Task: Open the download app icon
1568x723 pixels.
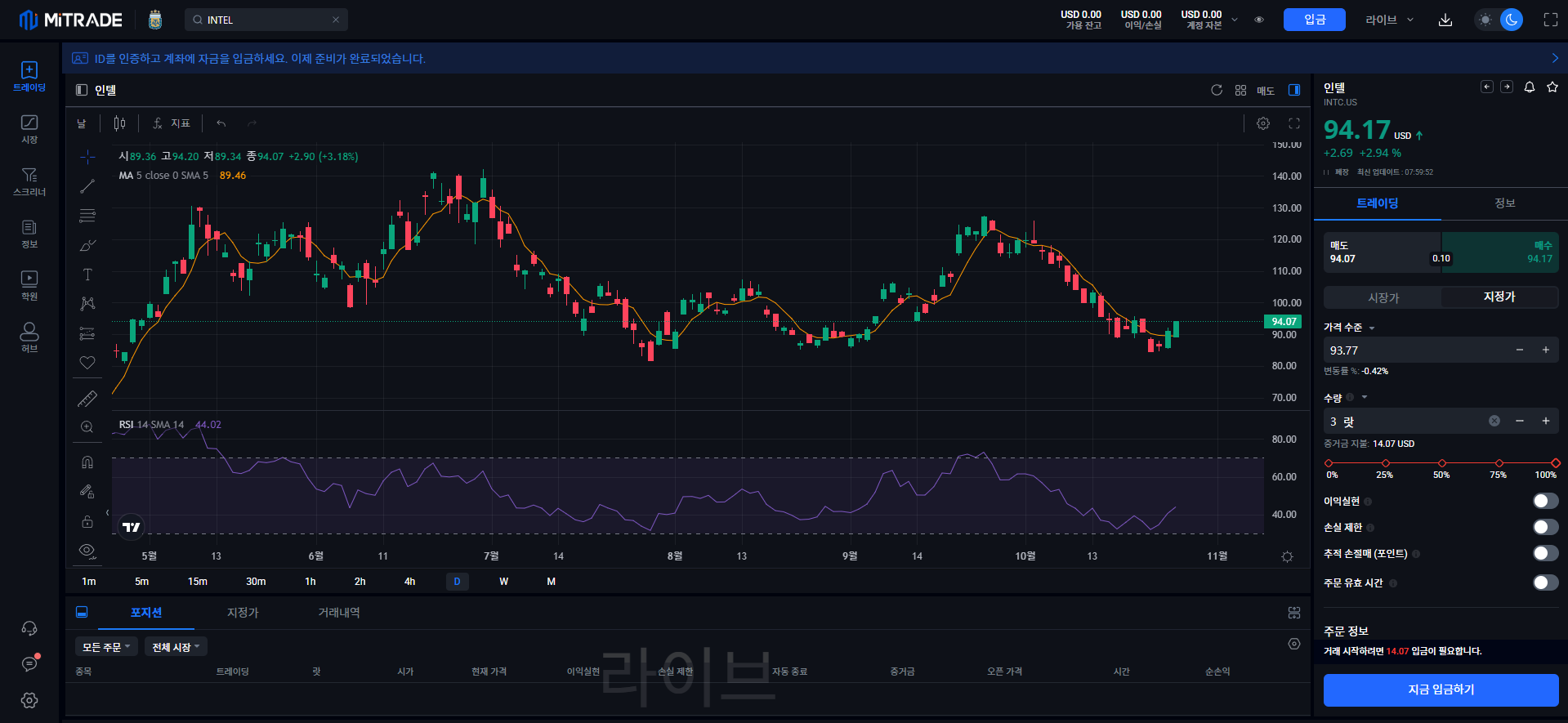Action: [x=1445, y=20]
